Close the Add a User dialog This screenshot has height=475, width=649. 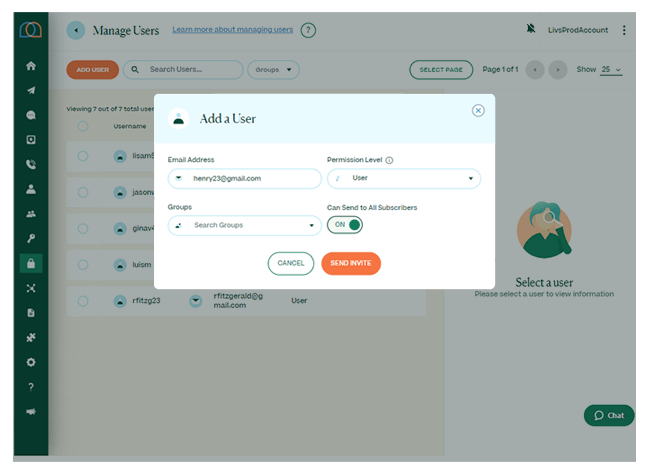tap(478, 110)
